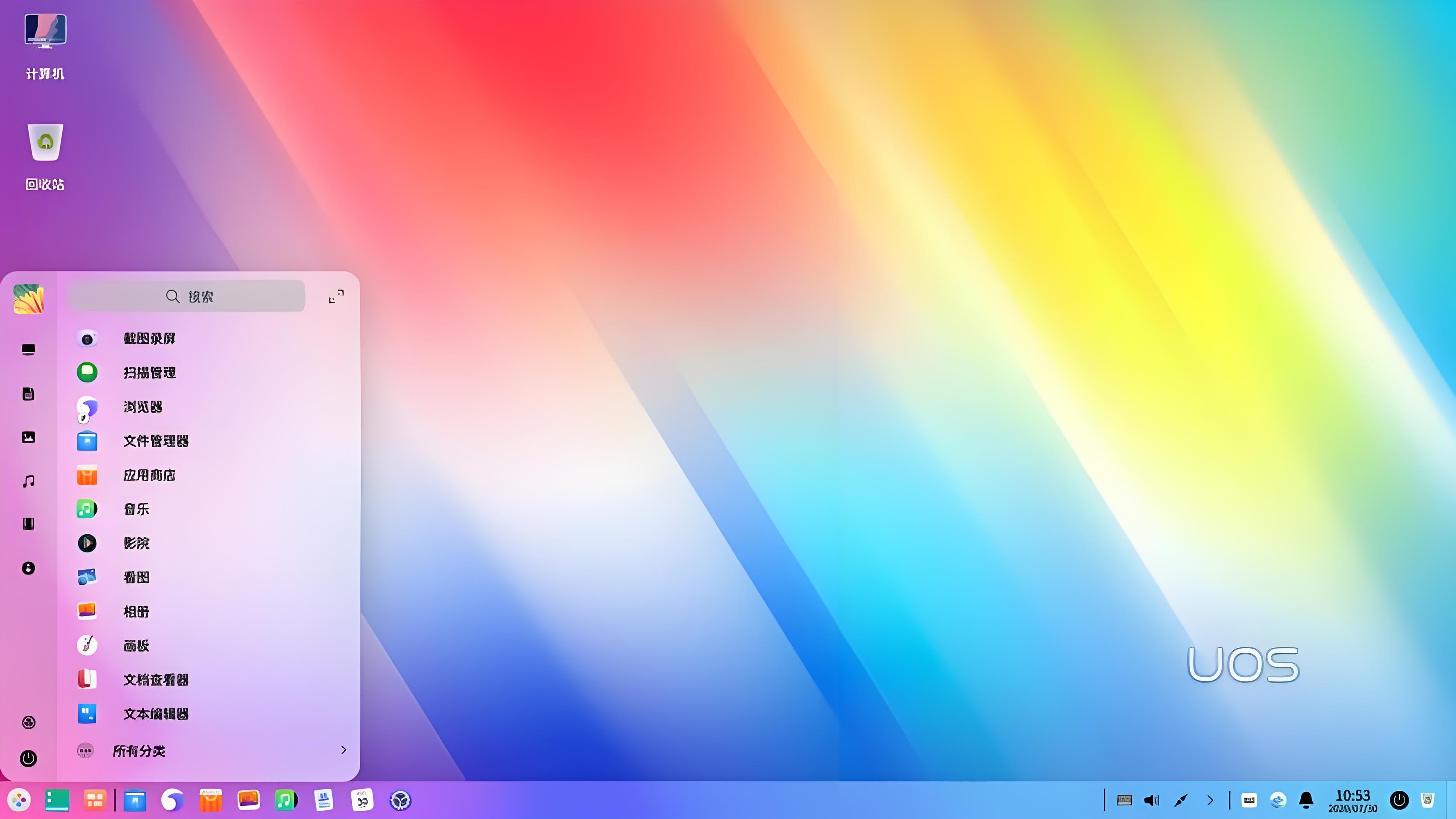
Task: Open control center from the dock
Action: pyautogui.click(x=400, y=800)
